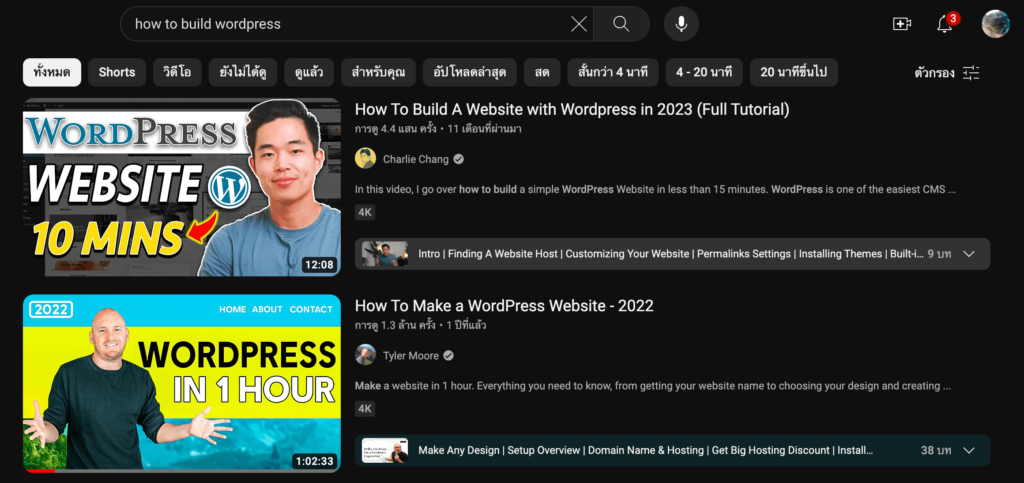This screenshot has width=1024, height=483.
Task: Open the create video camera icon
Action: [902, 24]
